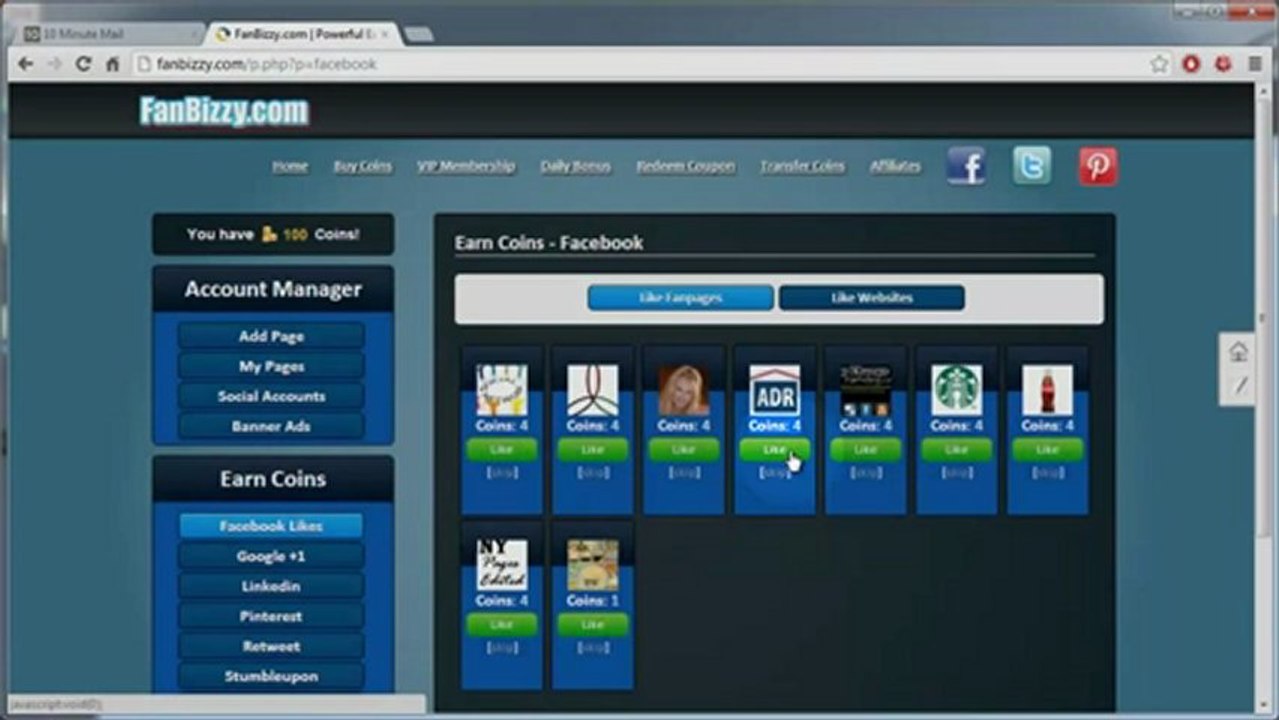Select Retweet under Earn Coins

(x=271, y=646)
